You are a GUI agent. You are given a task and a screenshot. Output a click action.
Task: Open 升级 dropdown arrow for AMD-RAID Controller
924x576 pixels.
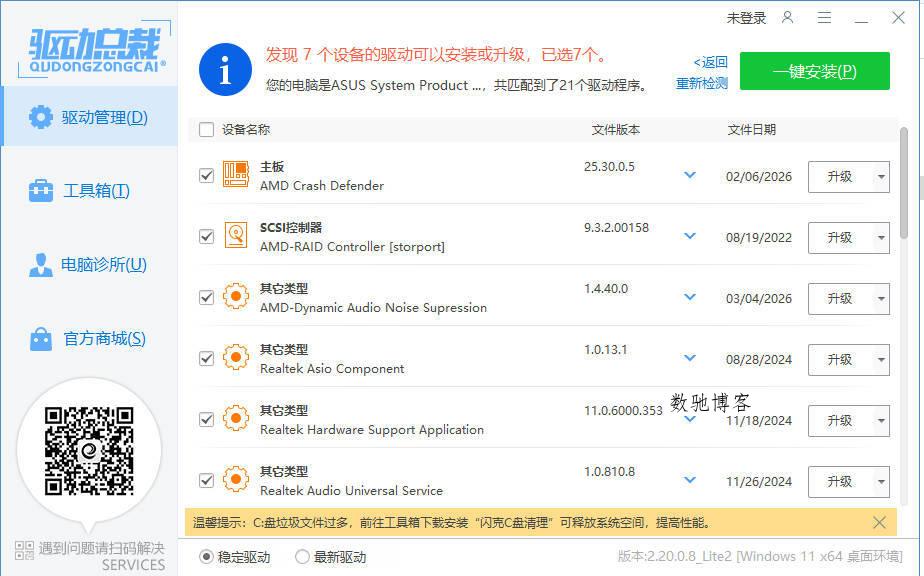[x=881, y=238]
